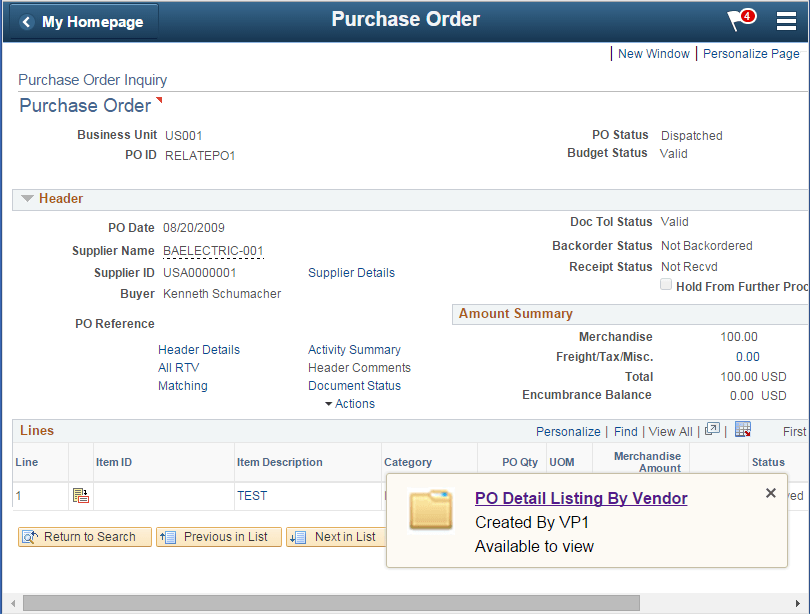Dismiss the notification popup with the X

point(771,493)
